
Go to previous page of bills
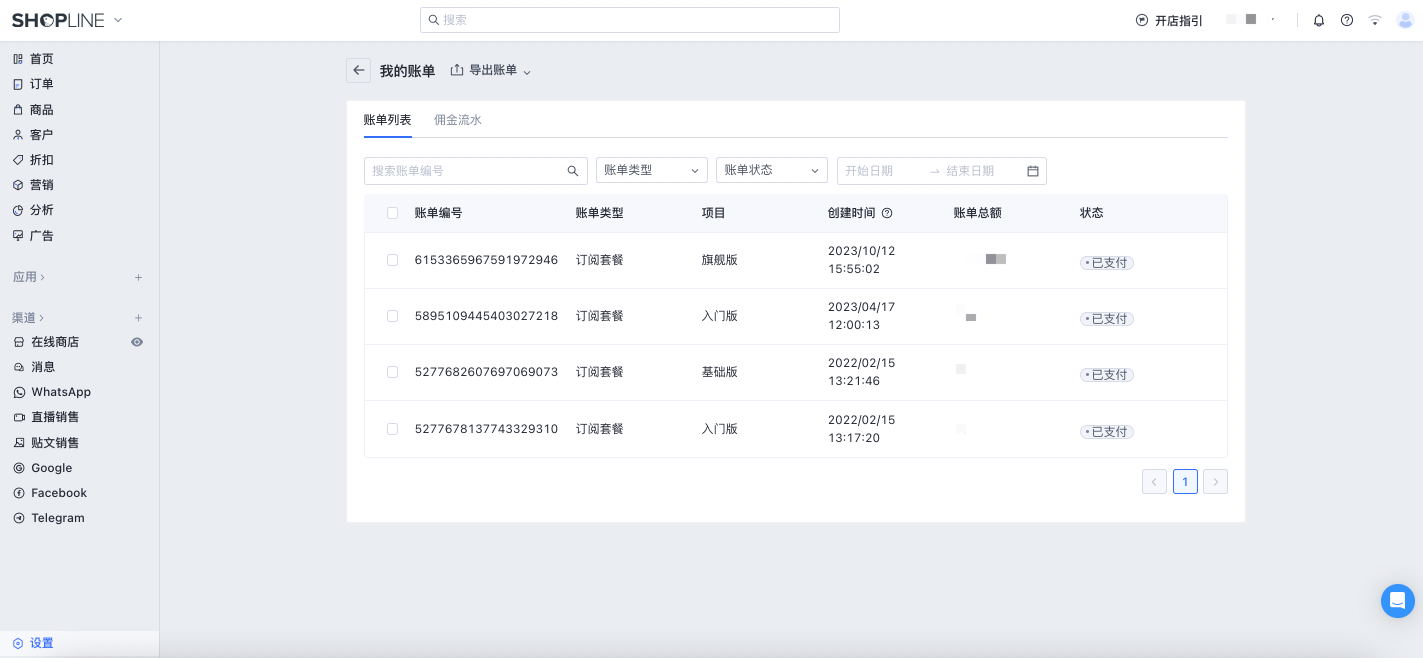pos(1154,482)
